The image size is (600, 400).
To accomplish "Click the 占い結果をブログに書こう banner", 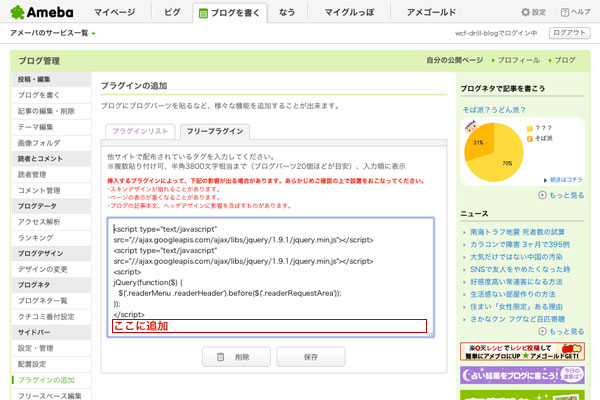I will click(x=522, y=375).
